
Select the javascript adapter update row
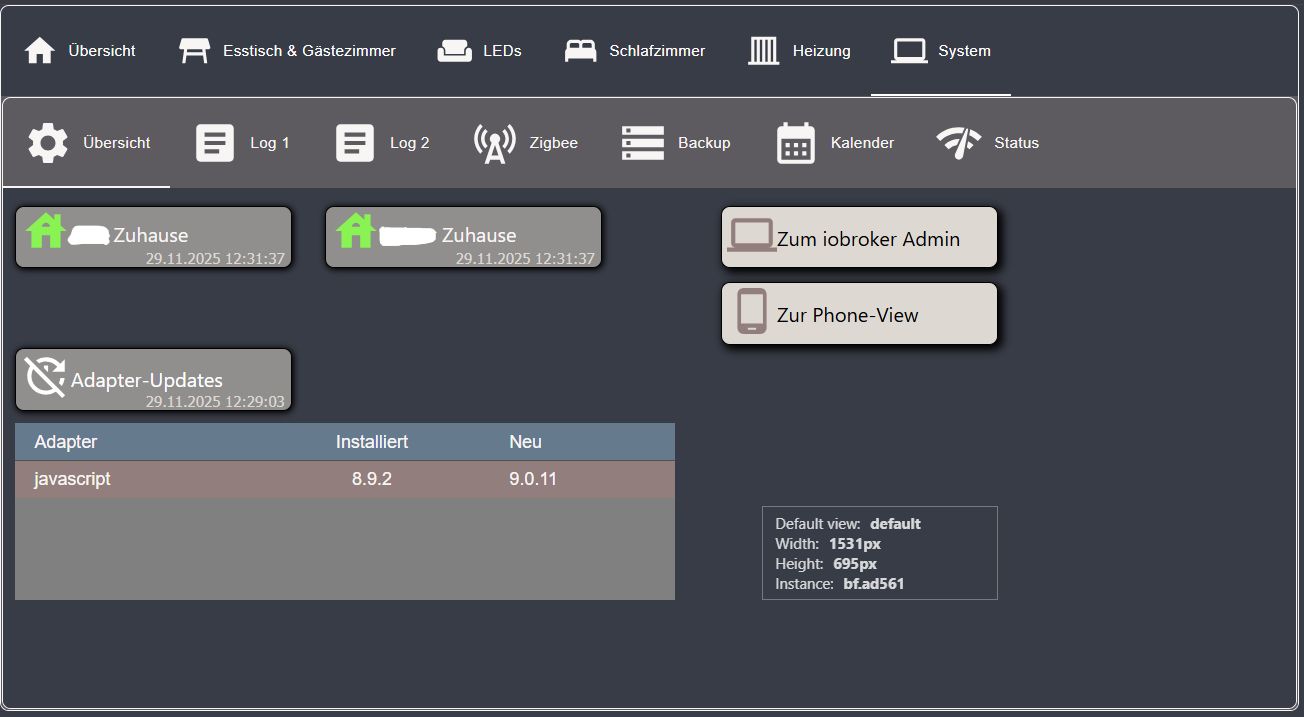click(345, 478)
